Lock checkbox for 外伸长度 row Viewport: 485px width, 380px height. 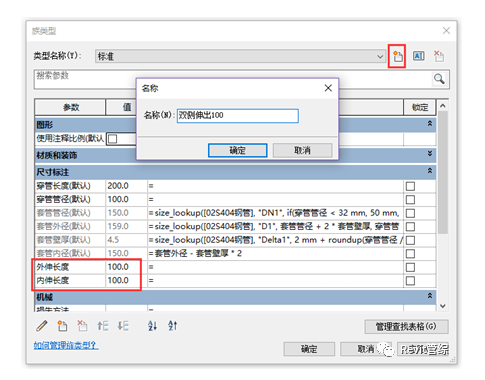[410, 267]
